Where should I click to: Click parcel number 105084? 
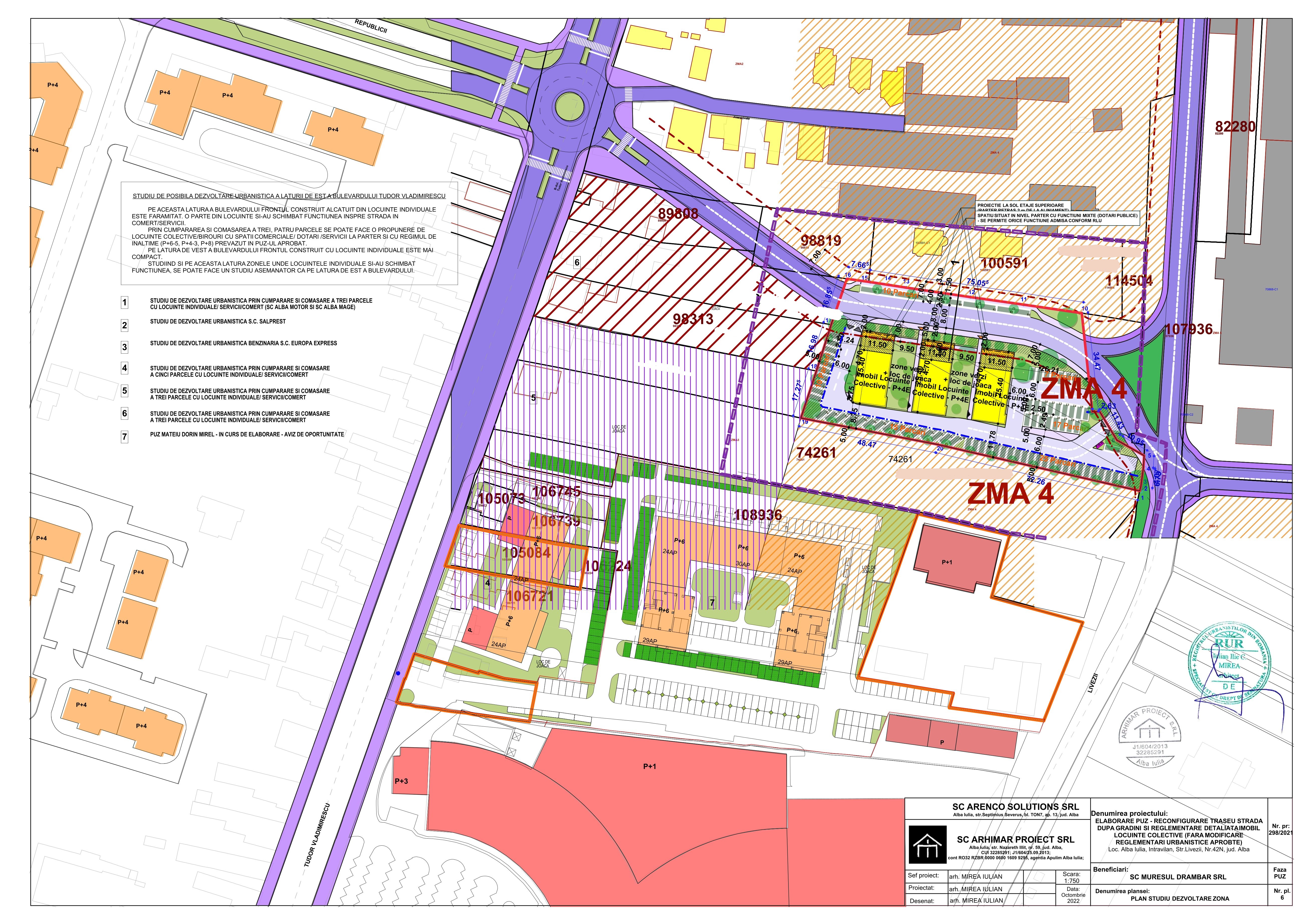(527, 552)
